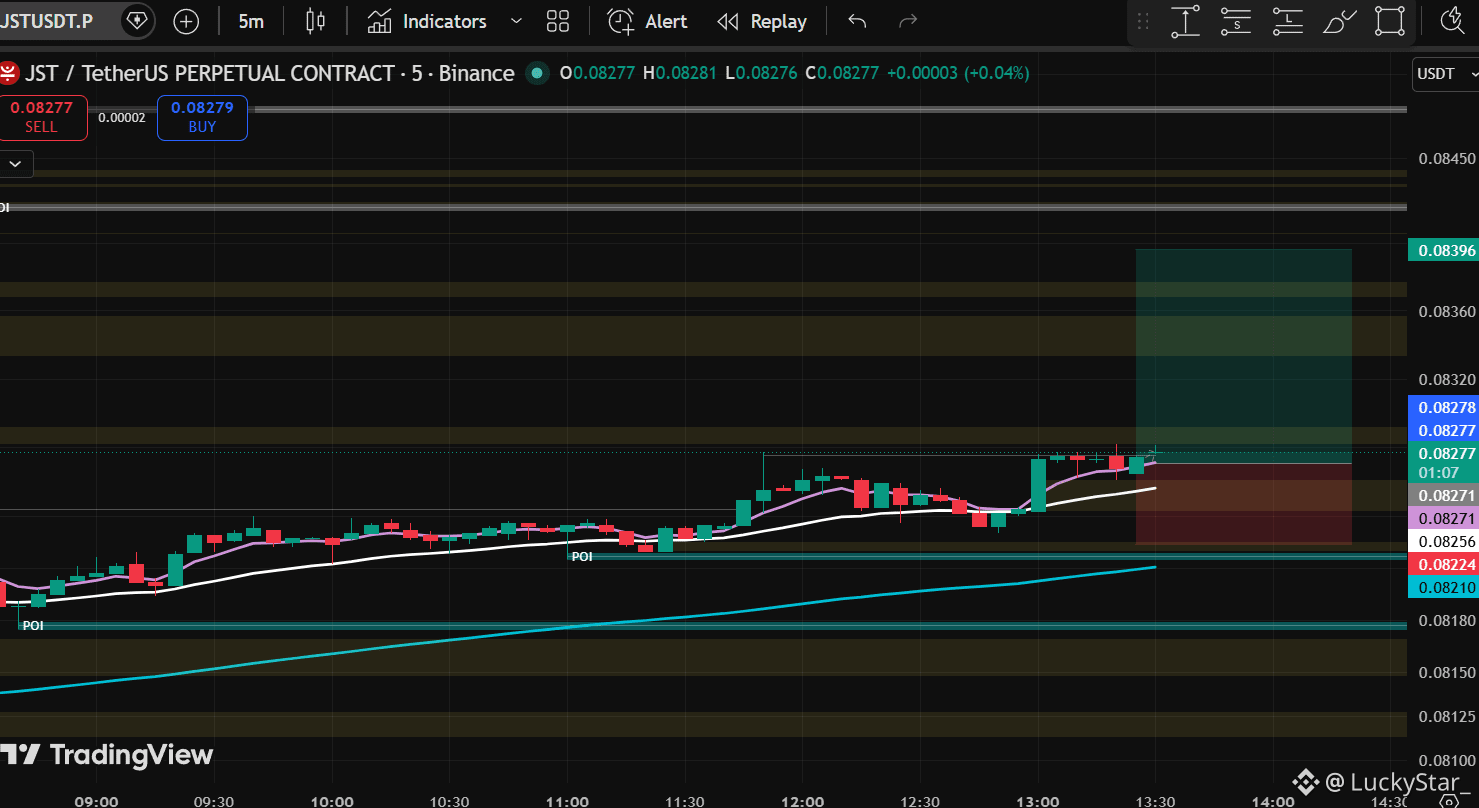Click the cyan 0.08210 moving average label
The image size is (1479, 808).
[1443, 587]
